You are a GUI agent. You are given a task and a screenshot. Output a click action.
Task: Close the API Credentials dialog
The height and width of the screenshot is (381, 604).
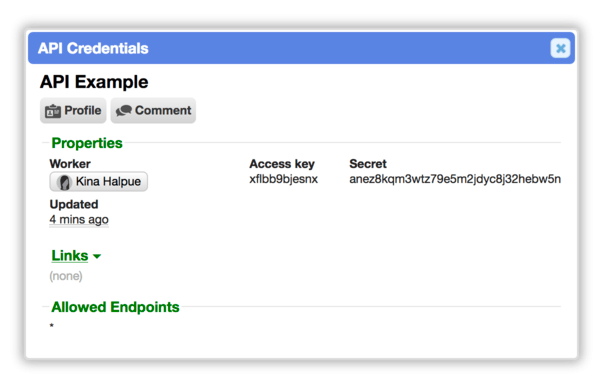560,48
